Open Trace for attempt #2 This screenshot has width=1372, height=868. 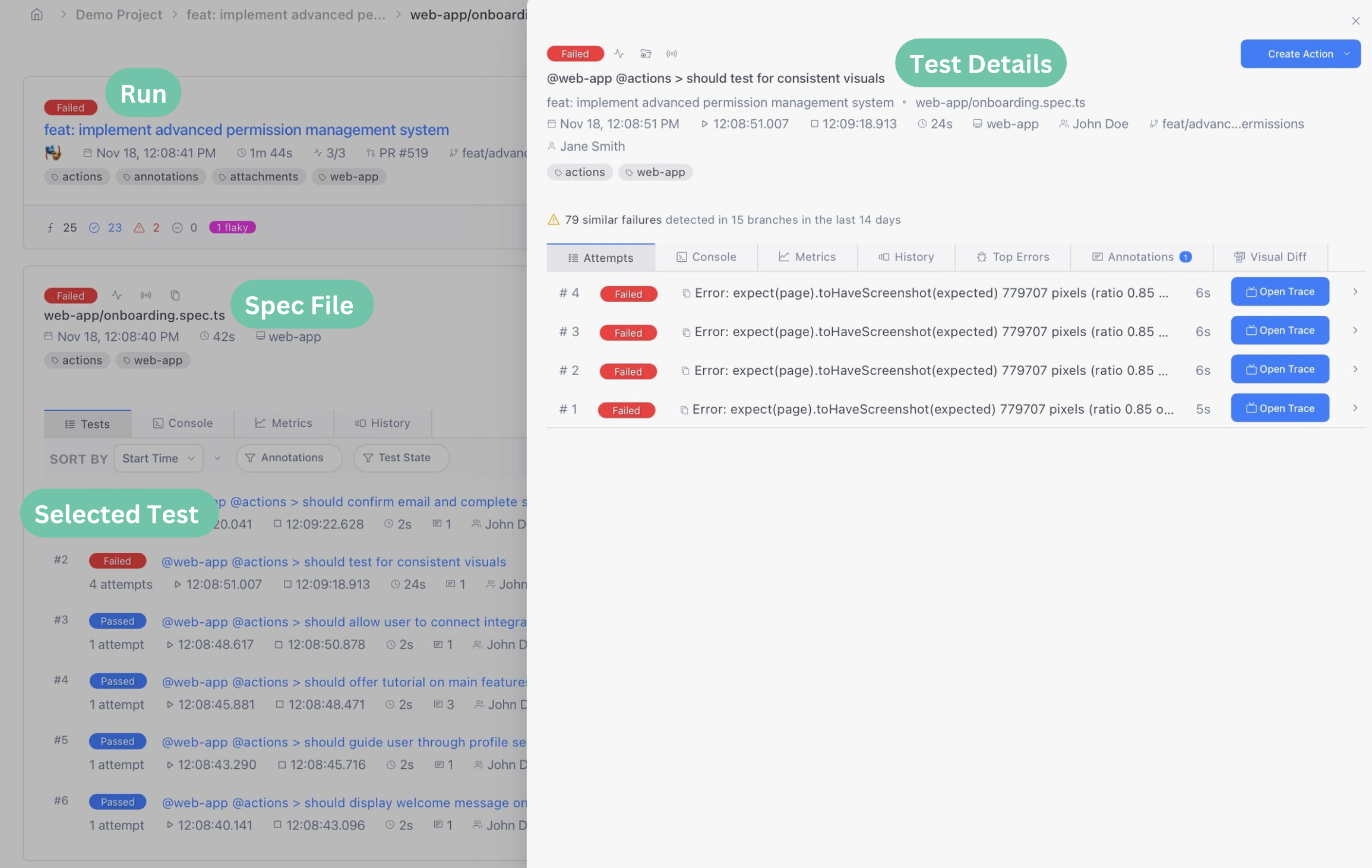[x=1279, y=369]
